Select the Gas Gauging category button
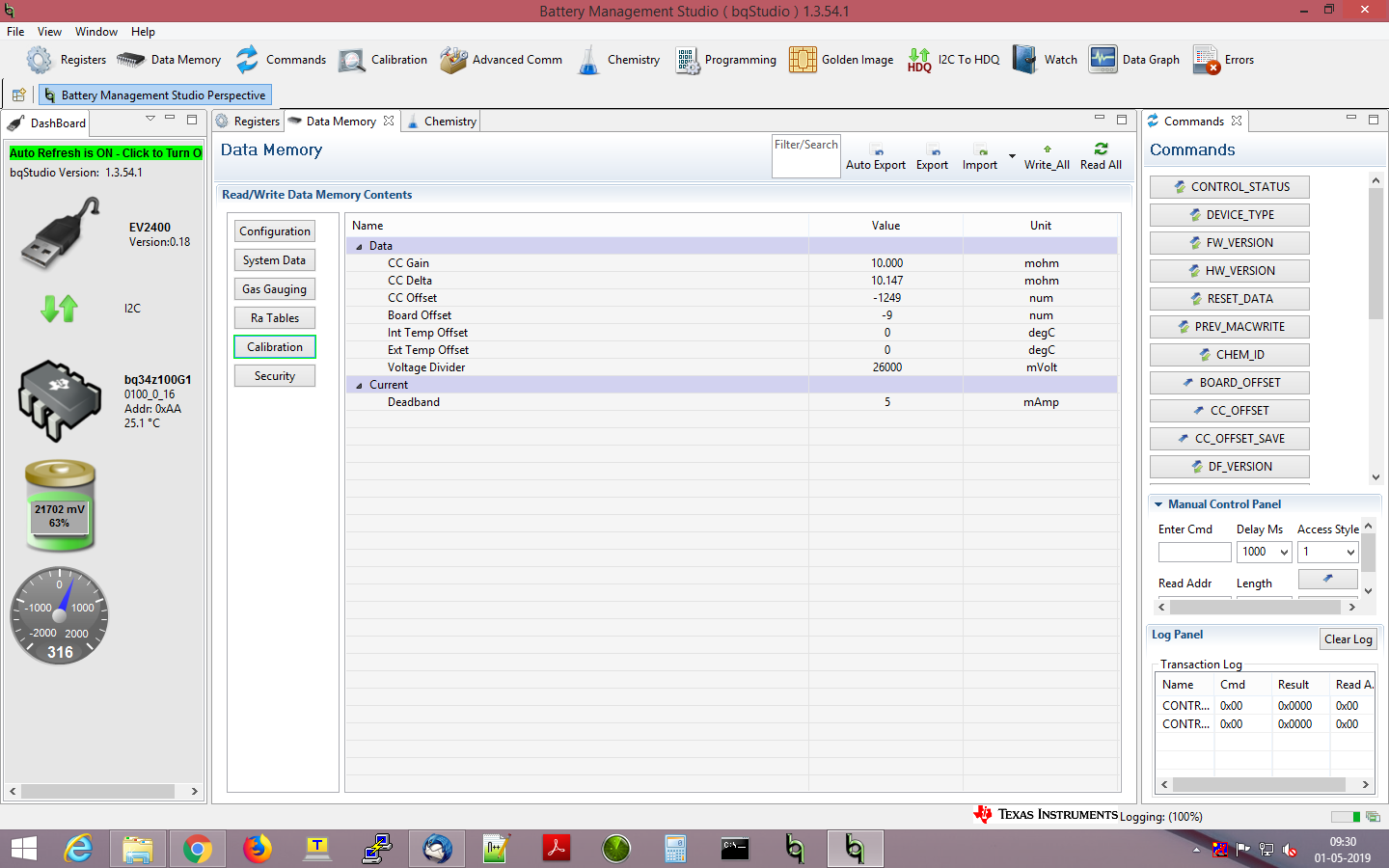 275,289
